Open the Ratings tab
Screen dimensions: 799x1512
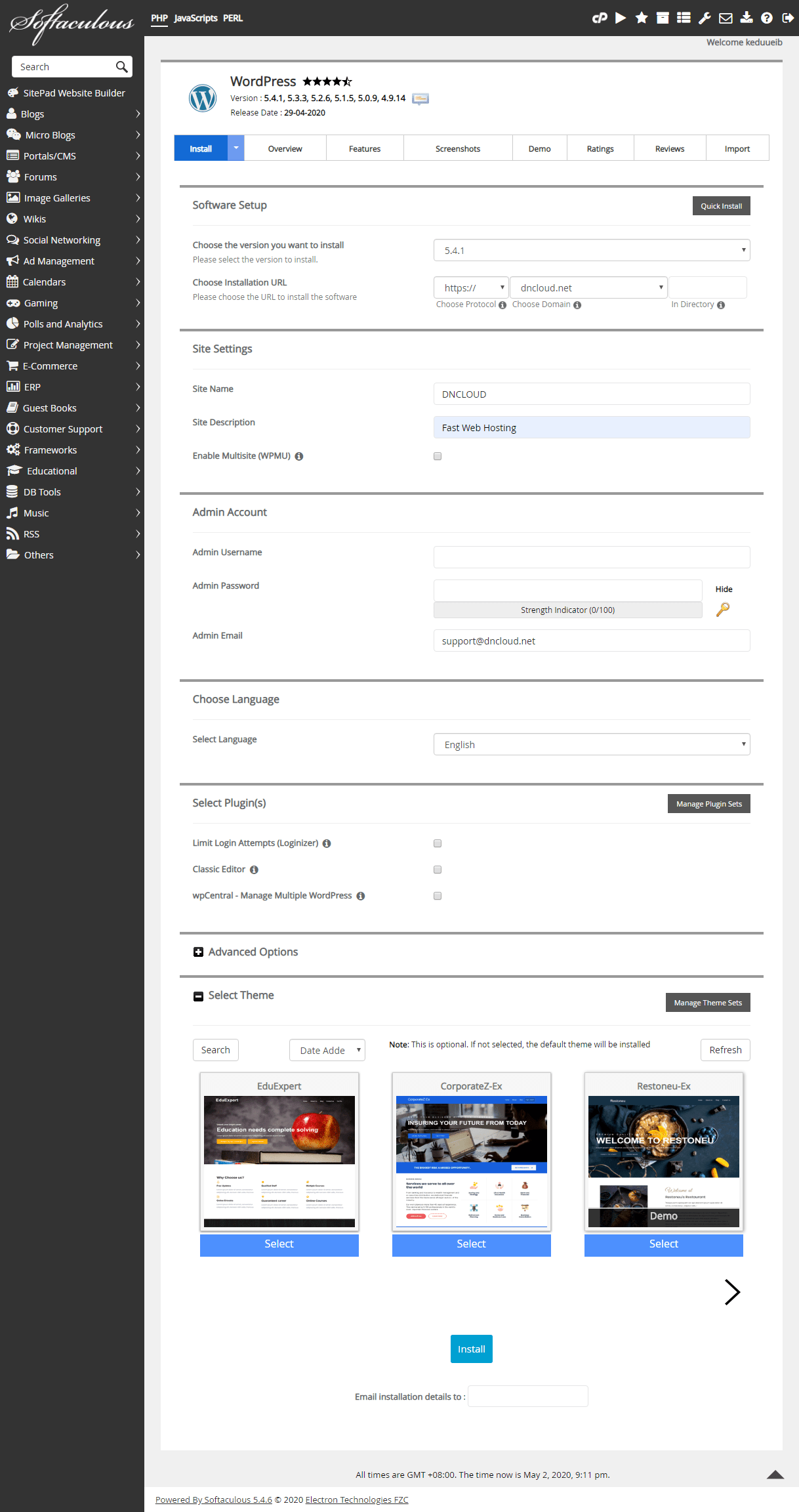click(x=600, y=148)
